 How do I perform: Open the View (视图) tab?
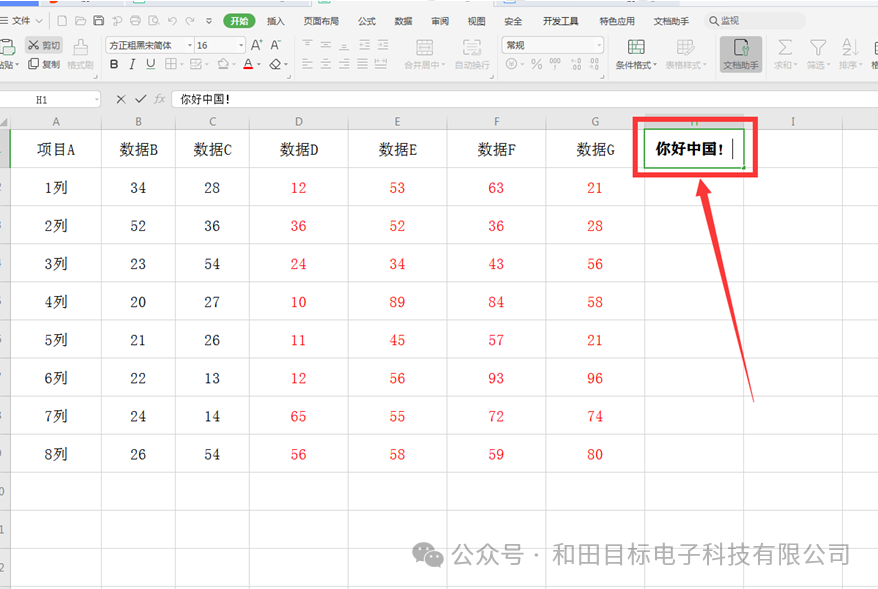pos(477,21)
